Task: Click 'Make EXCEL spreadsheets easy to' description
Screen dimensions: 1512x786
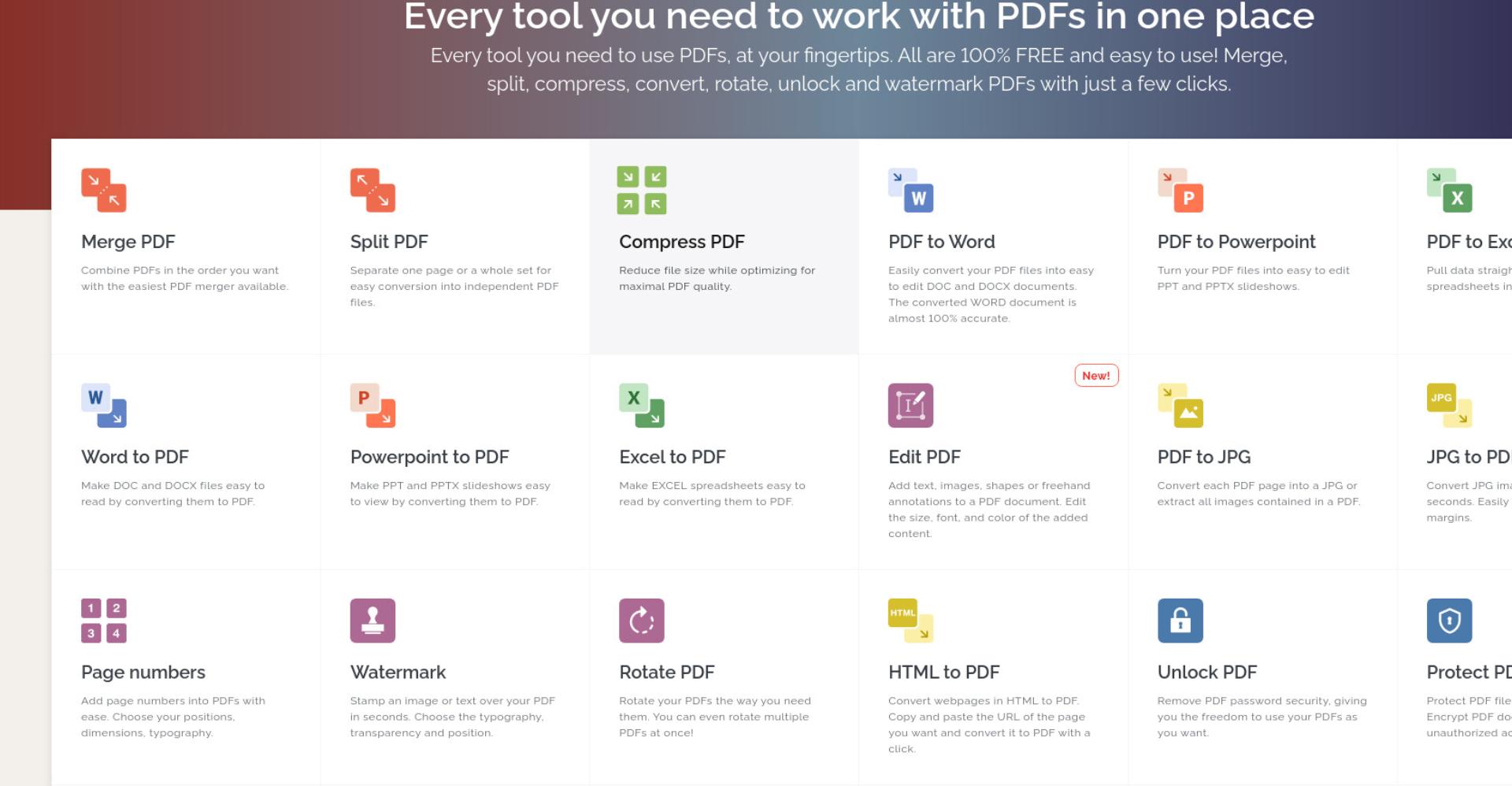Action: pos(712,493)
